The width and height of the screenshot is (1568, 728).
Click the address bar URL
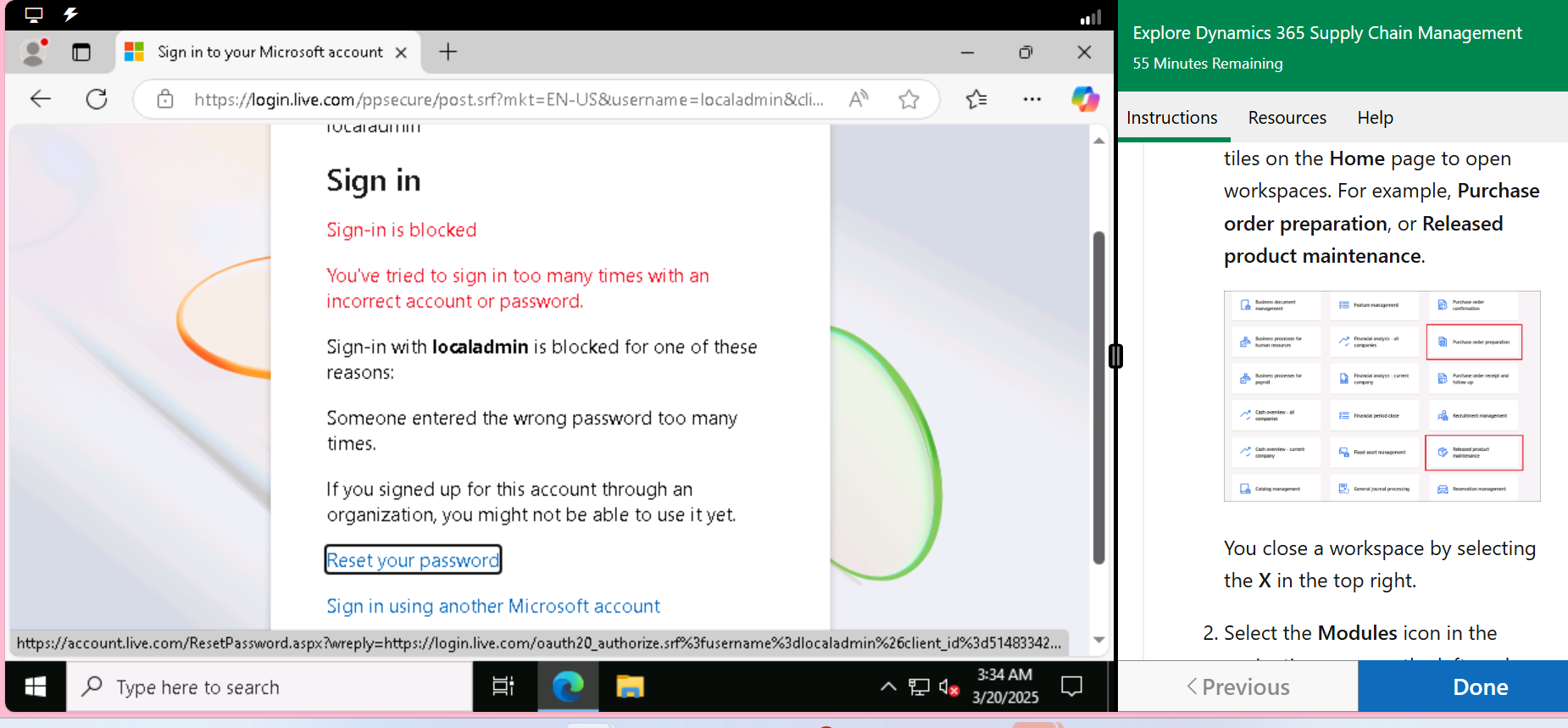tap(509, 99)
